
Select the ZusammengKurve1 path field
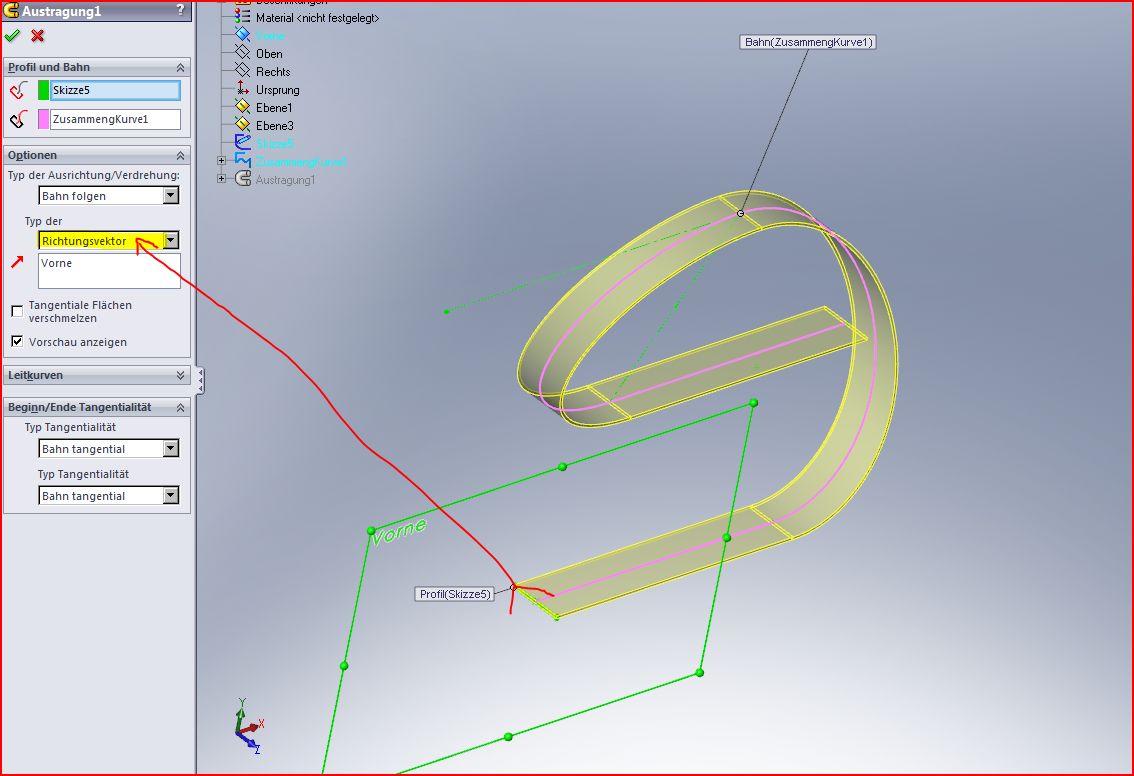[x=115, y=119]
